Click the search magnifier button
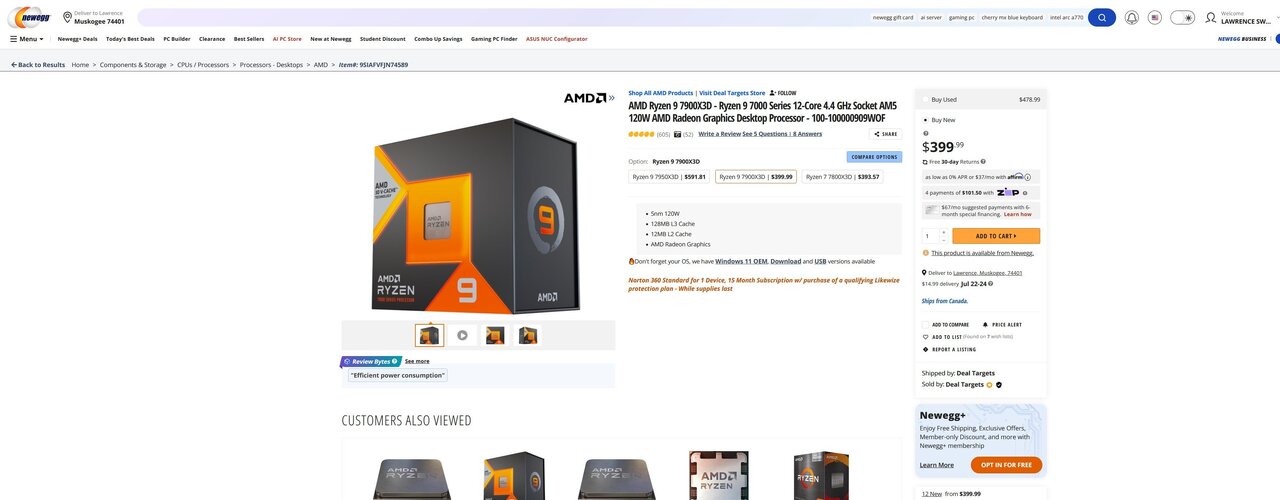 click(x=1101, y=17)
